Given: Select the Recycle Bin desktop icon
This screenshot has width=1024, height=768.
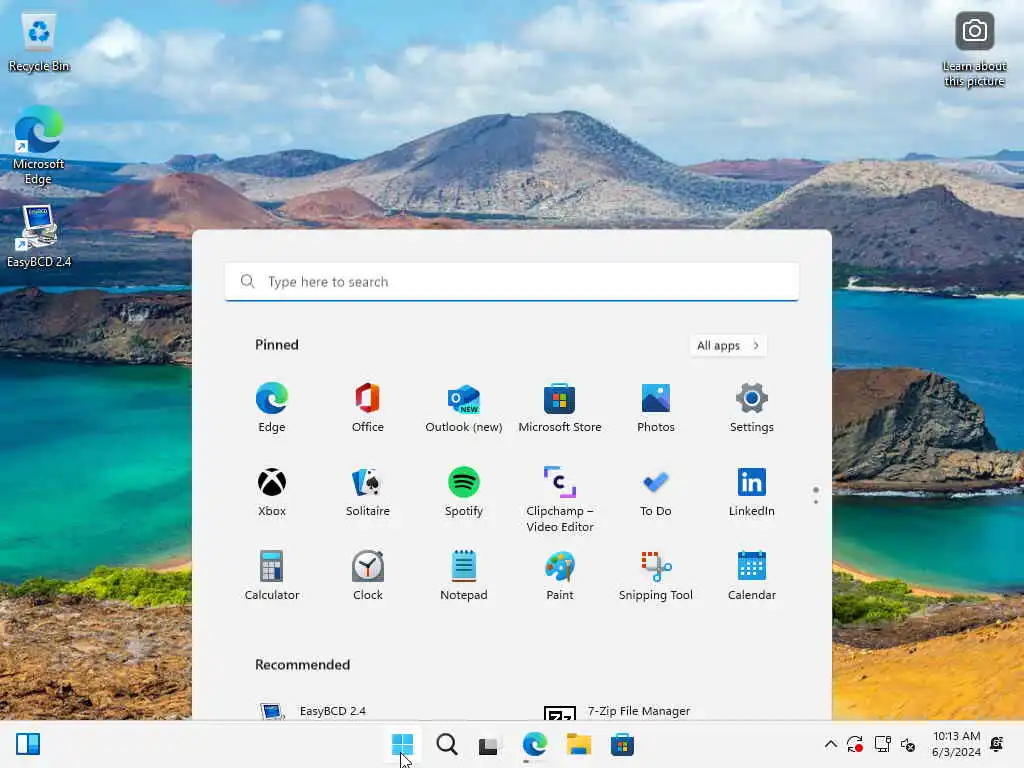Looking at the screenshot, I should [x=39, y=42].
